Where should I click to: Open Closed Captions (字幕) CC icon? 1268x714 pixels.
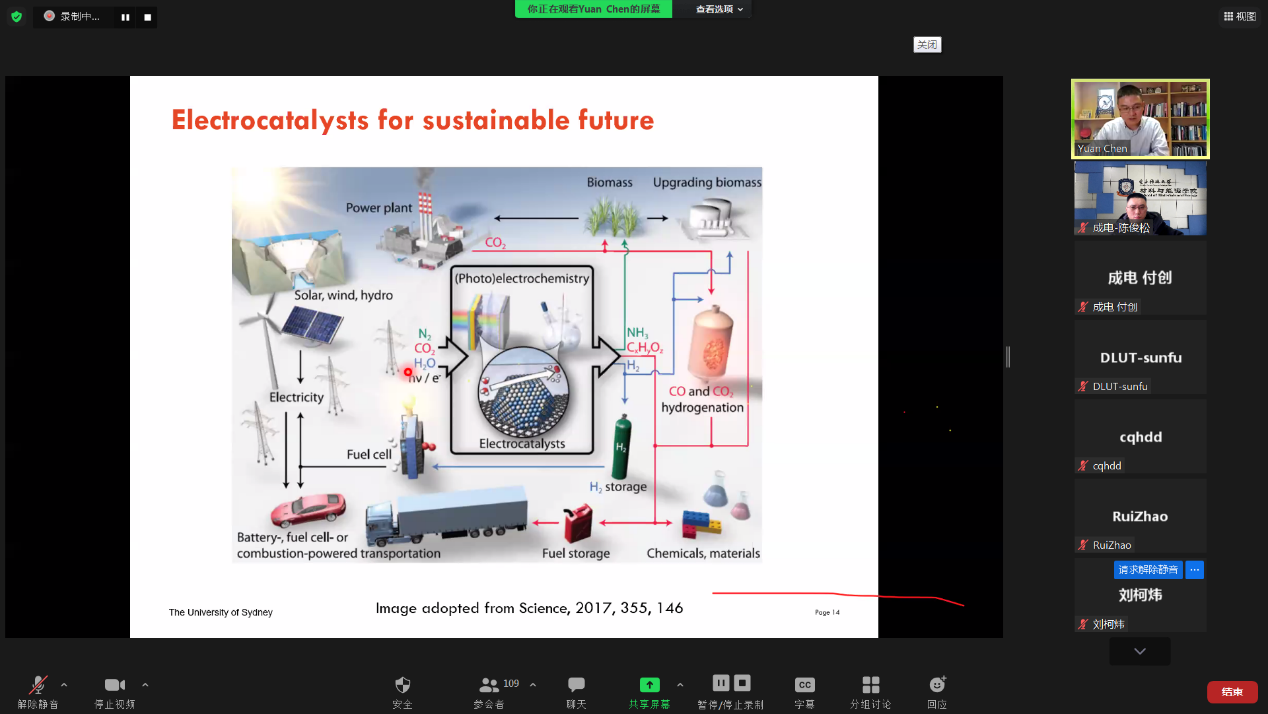(804, 685)
